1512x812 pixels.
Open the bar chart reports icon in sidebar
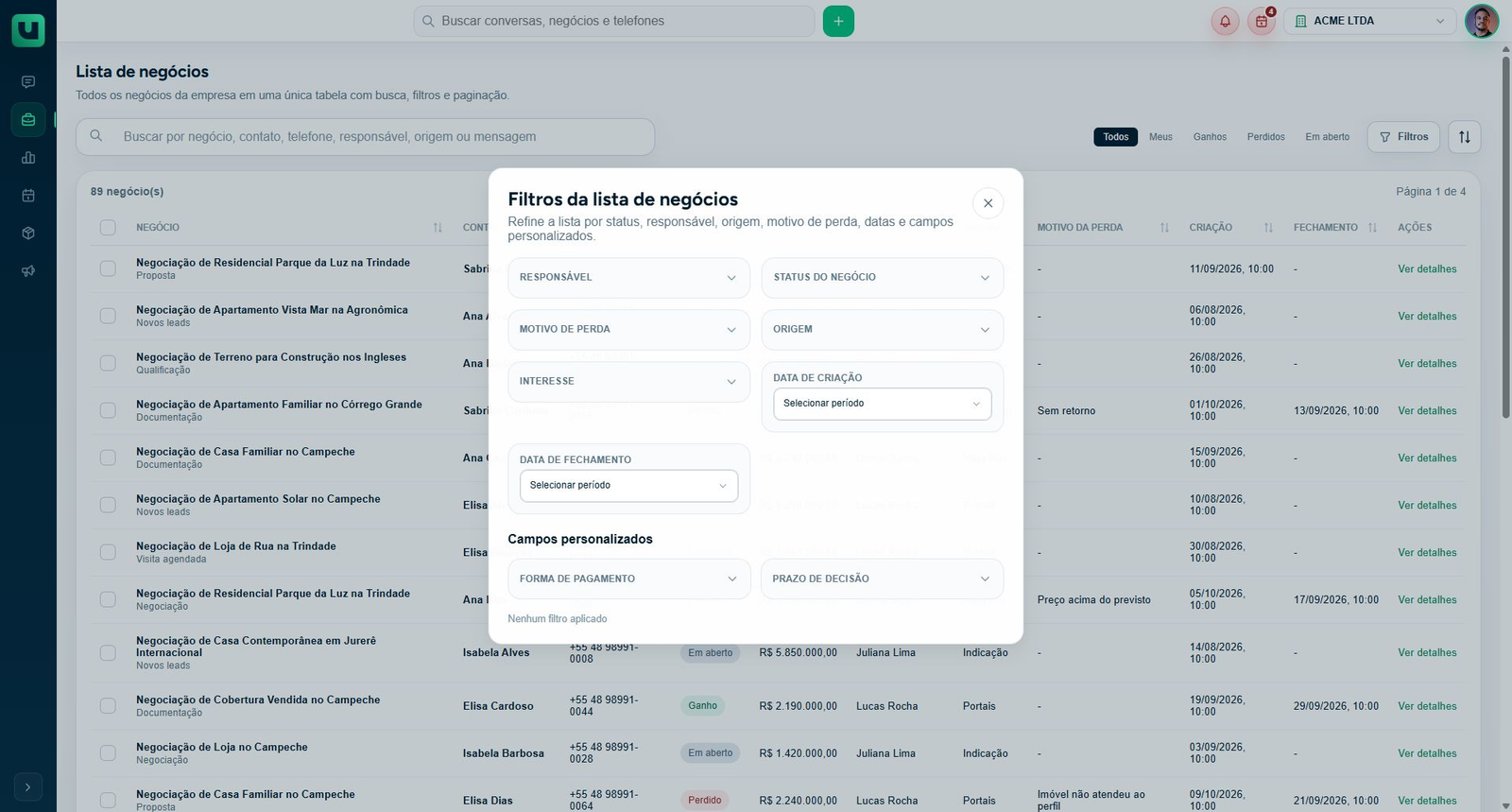click(x=28, y=158)
